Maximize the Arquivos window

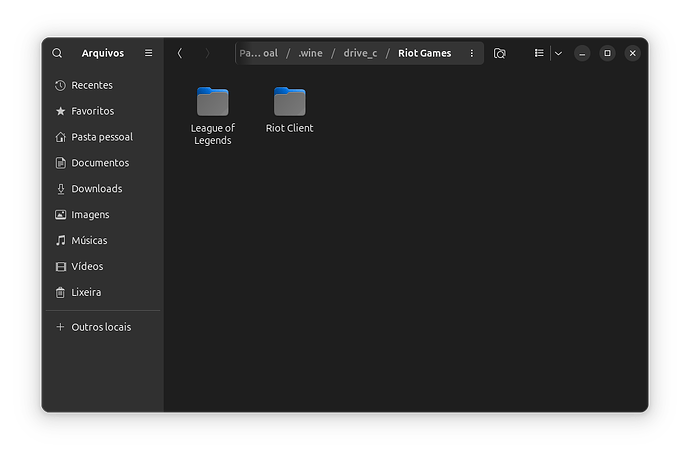coord(607,53)
